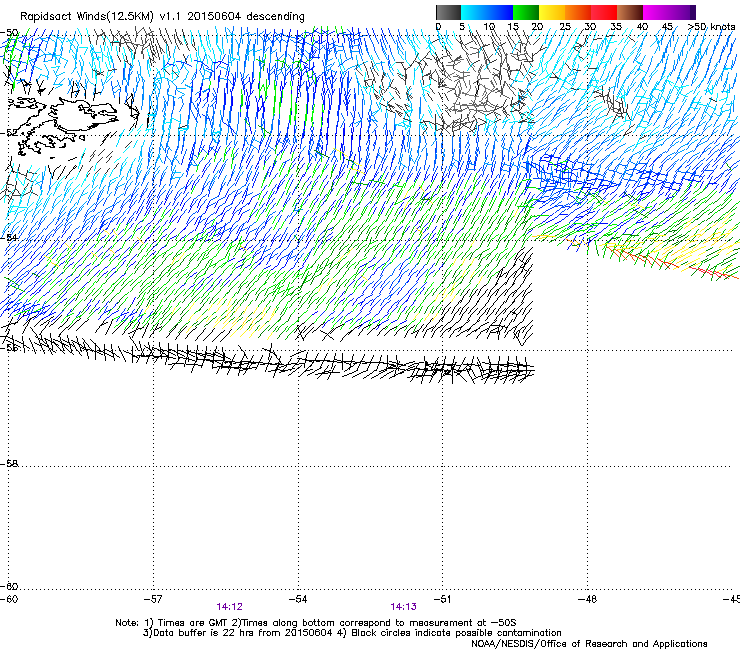Click the latitude label -60
Image resolution: width=740 pixels, height=650 pixels.
9,586
